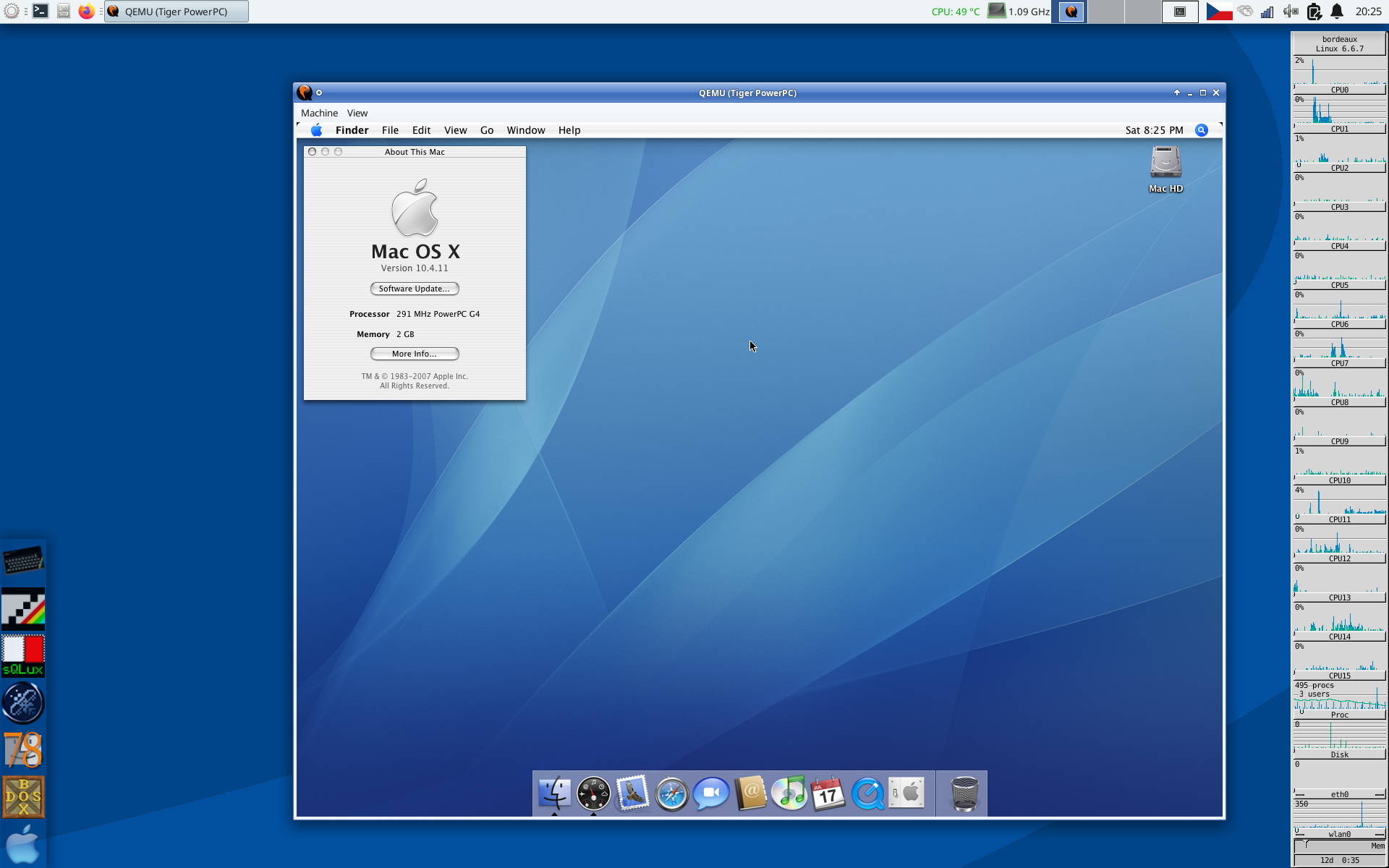Image resolution: width=1389 pixels, height=868 pixels.
Task: Launch Dashboard from the Dock
Action: pos(593,793)
